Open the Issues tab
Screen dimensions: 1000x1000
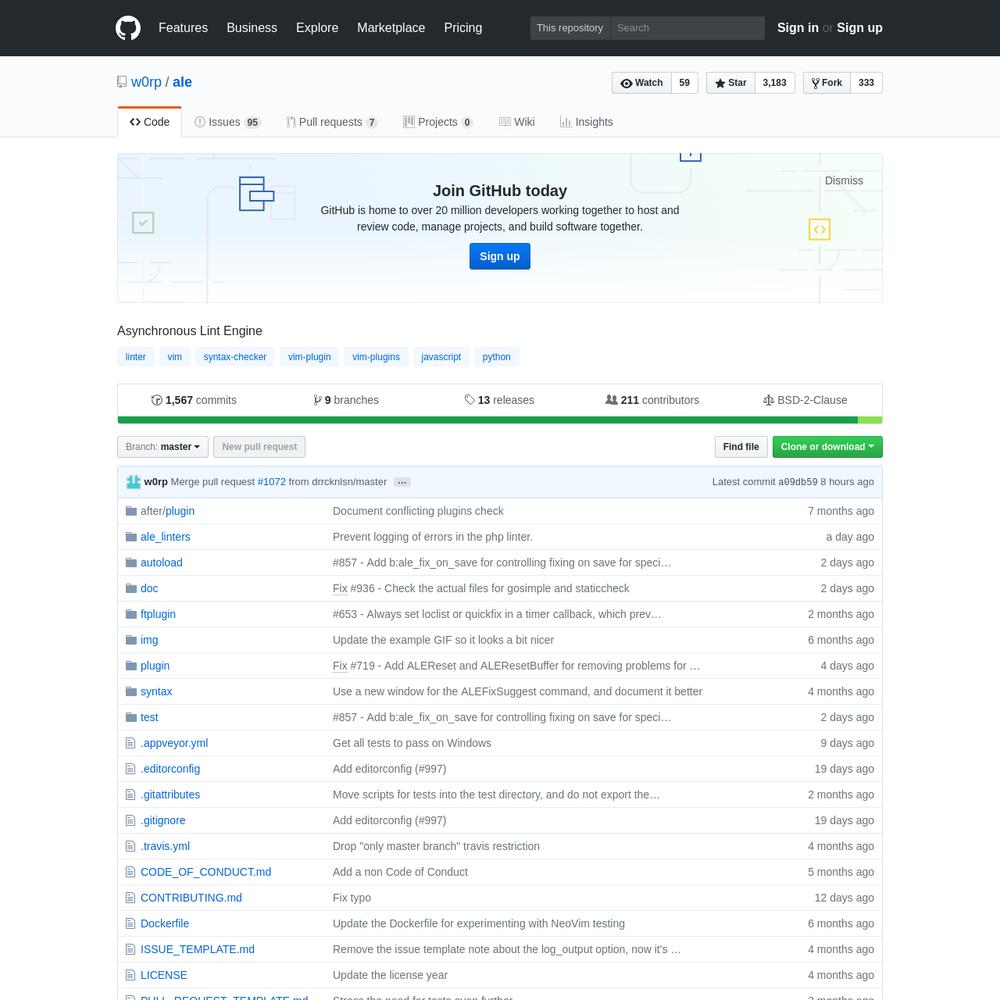click(x=227, y=122)
